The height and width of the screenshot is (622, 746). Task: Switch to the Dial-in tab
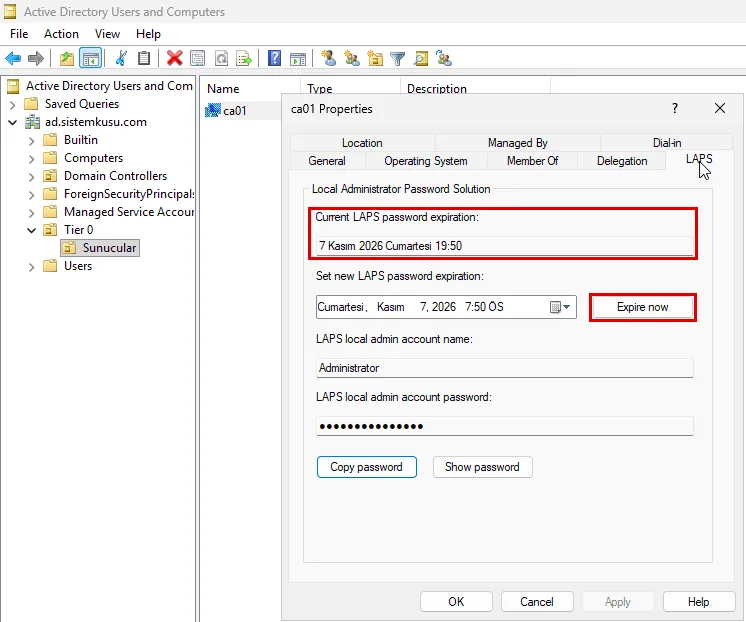pos(667,143)
